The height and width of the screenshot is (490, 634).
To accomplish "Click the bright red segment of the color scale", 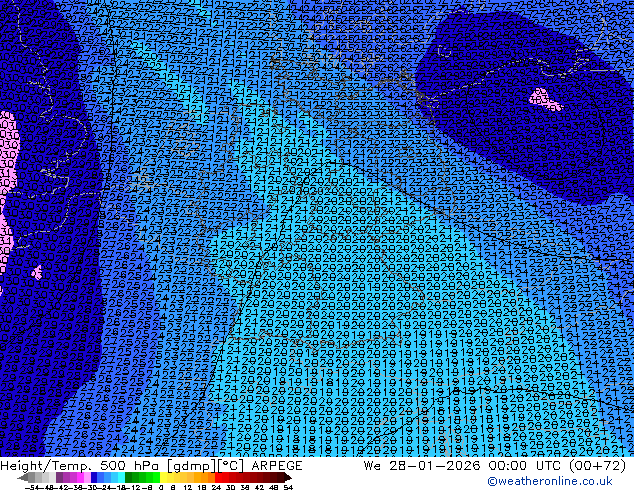I will (x=218, y=477).
